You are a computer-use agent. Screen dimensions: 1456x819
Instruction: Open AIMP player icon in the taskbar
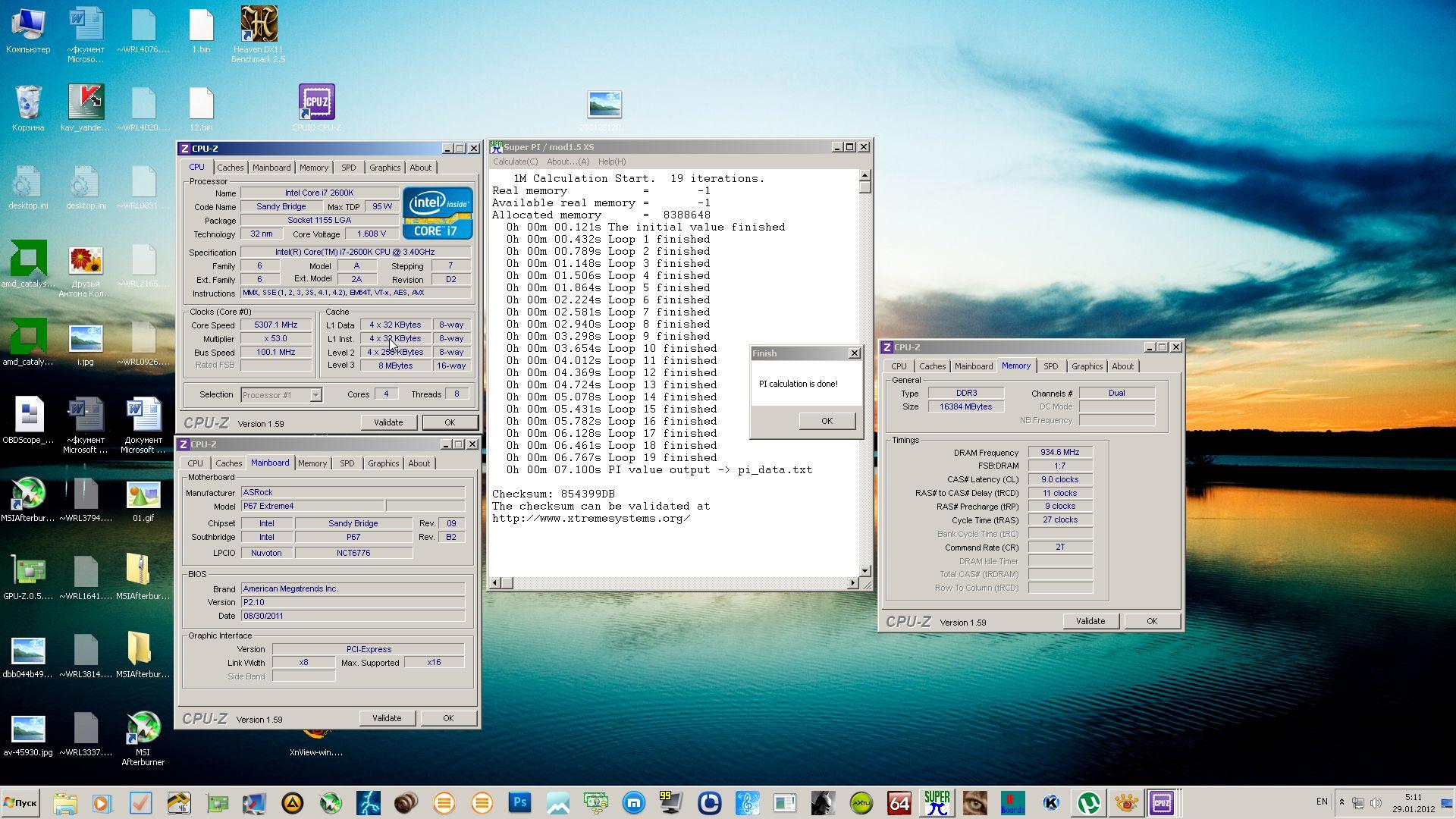(292, 803)
